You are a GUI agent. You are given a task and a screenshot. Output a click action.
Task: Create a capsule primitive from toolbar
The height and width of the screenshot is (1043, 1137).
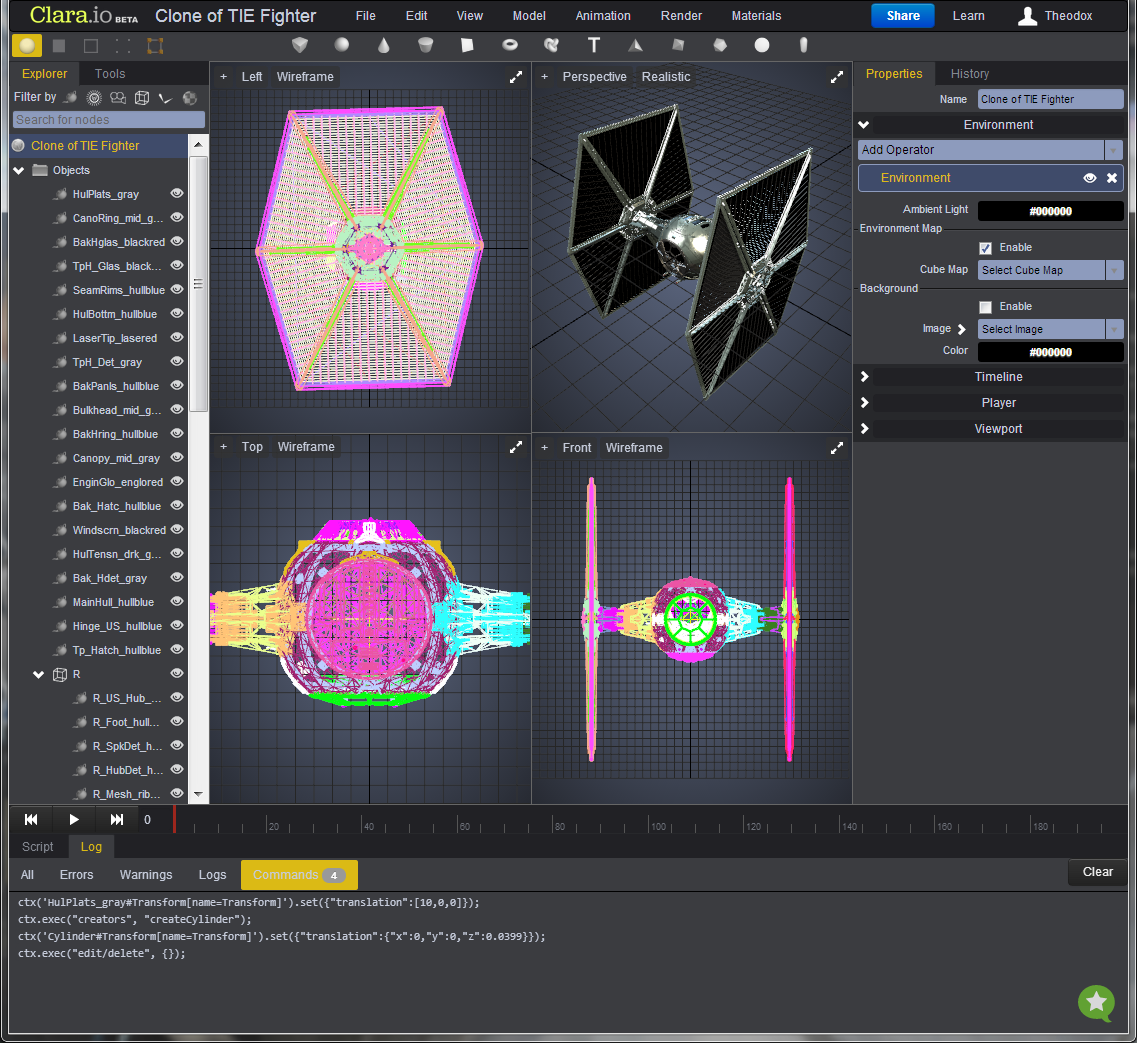(803, 45)
